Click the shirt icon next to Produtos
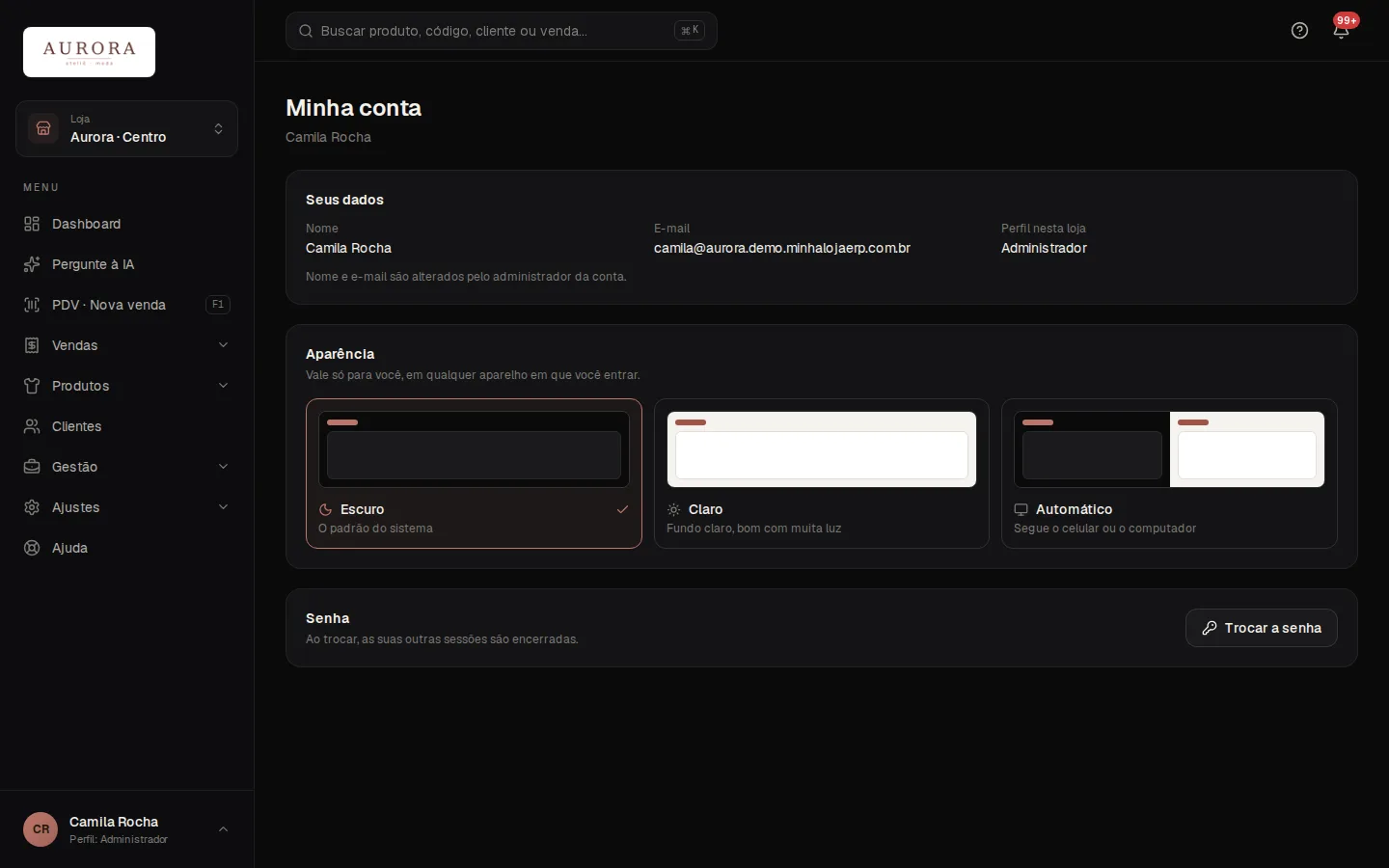The width and height of the screenshot is (1389, 868). [32, 386]
